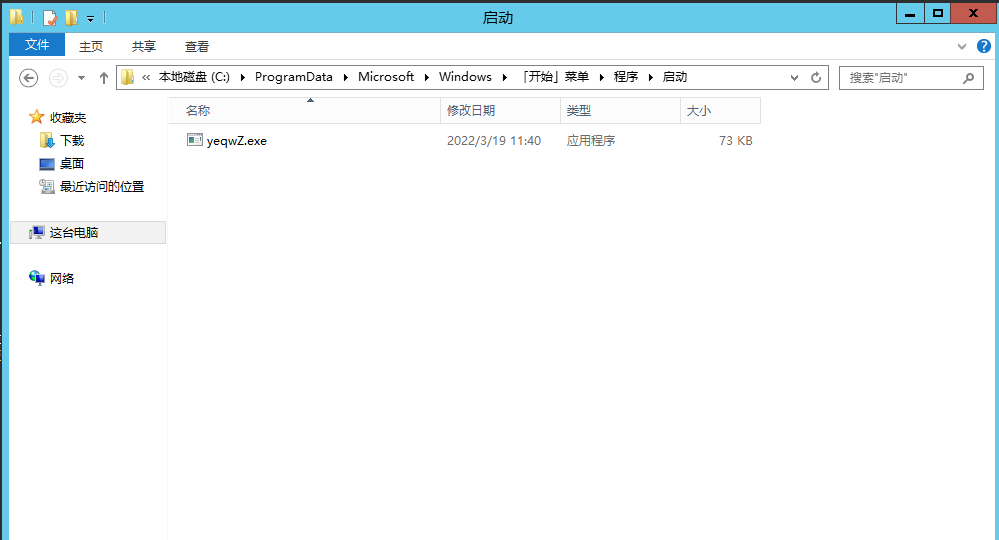Click 「开始」菜单 in the address path
The width and height of the screenshot is (999, 540).
554,77
